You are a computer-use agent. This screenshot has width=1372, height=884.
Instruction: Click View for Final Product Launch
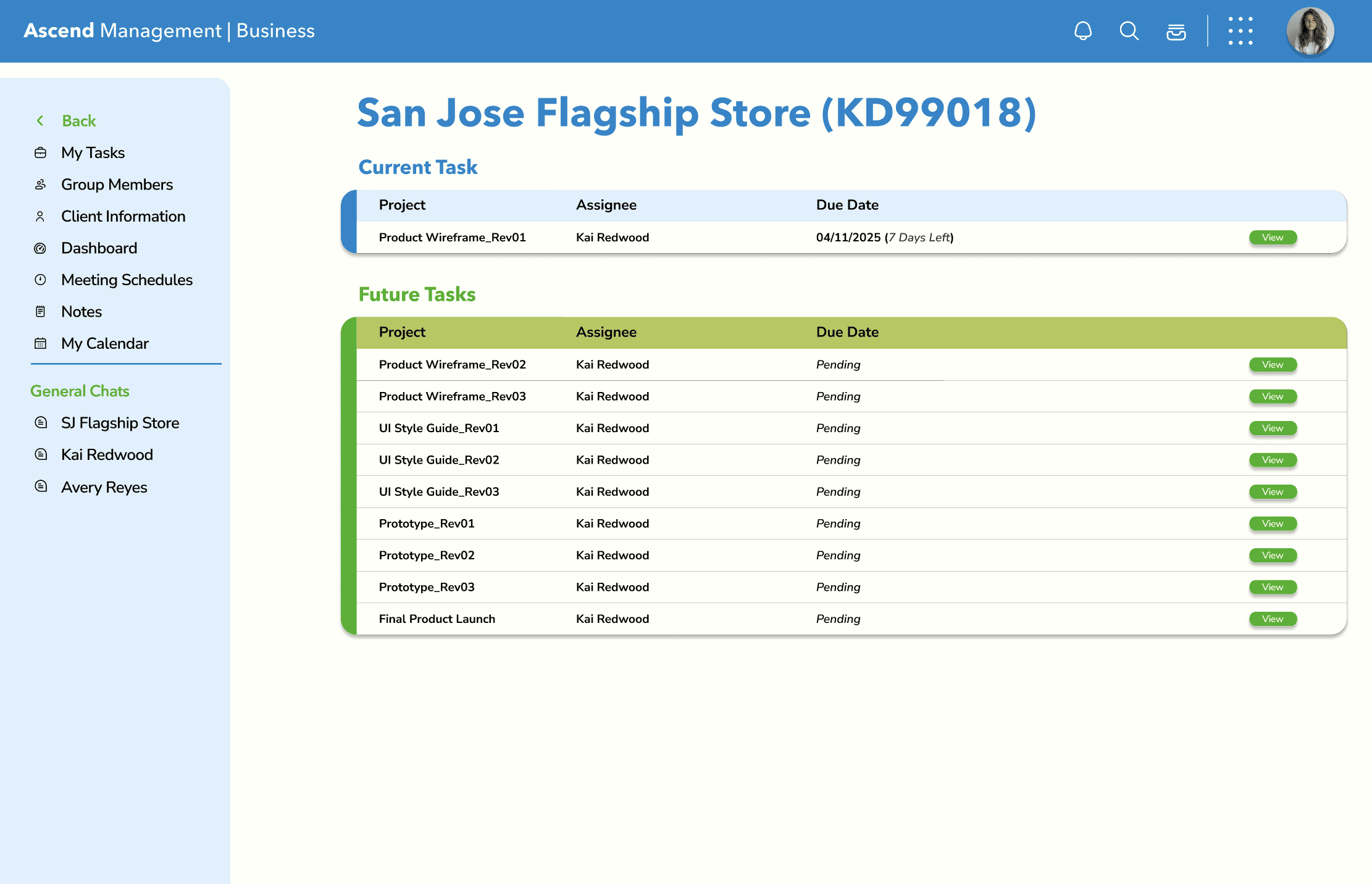(x=1273, y=619)
